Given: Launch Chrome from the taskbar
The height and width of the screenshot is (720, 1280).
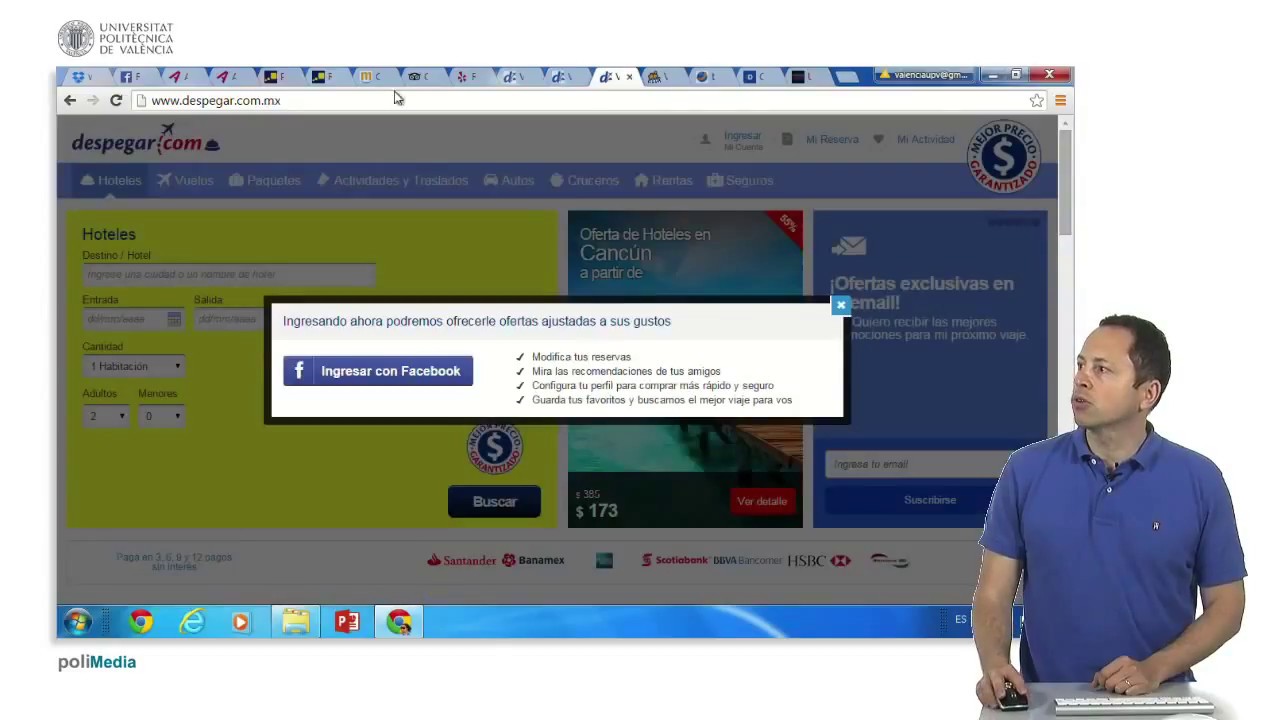Looking at the screenshot, I should [x=141, y=622].
